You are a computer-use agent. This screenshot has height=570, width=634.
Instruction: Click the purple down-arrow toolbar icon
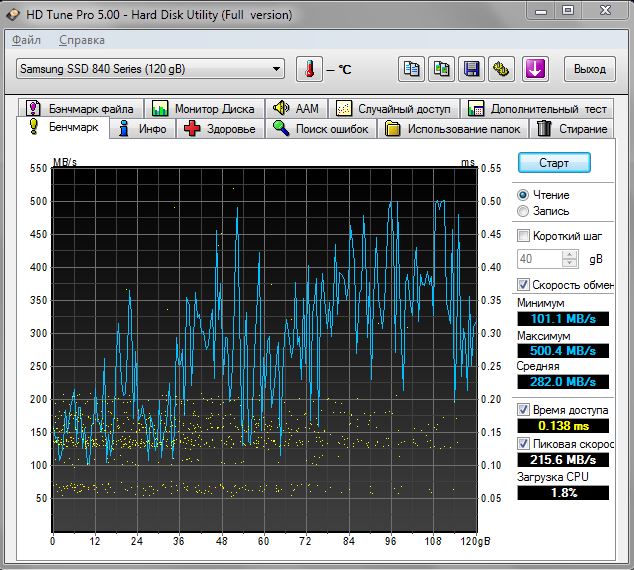tap(535, 69)
